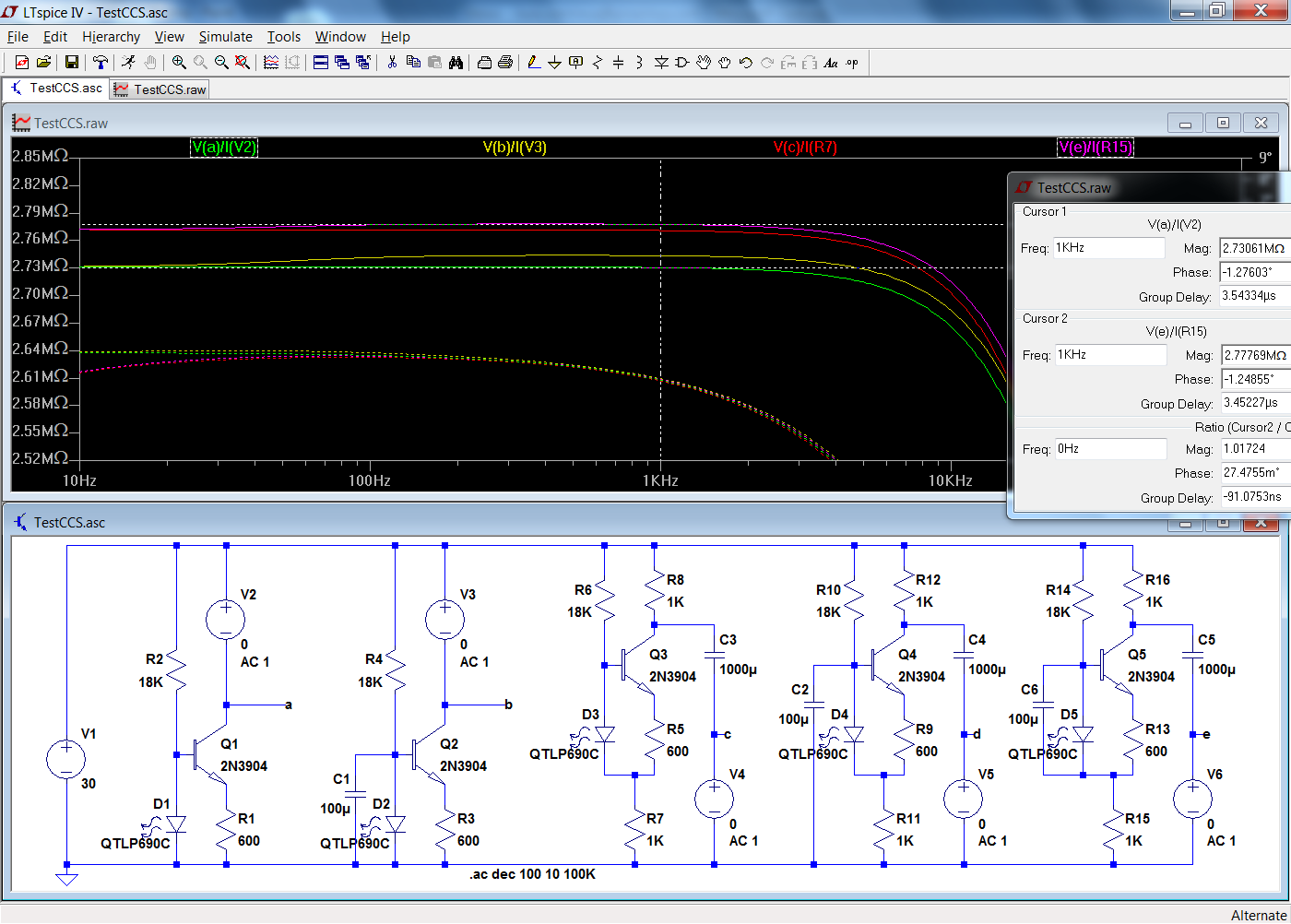Screen dimensions: 1291x924
Task: Click Cursor 1 Mag field 2.73061MΩ
Action: (x=1255, y=248)
